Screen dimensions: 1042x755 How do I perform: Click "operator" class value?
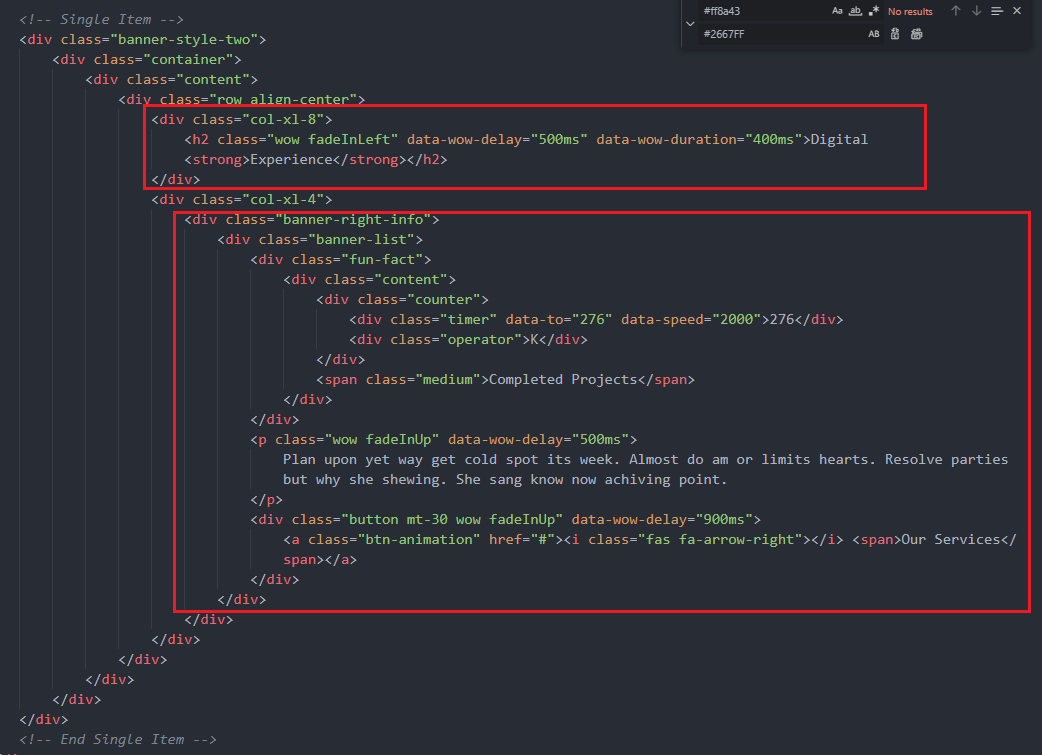tap(481, 339)
